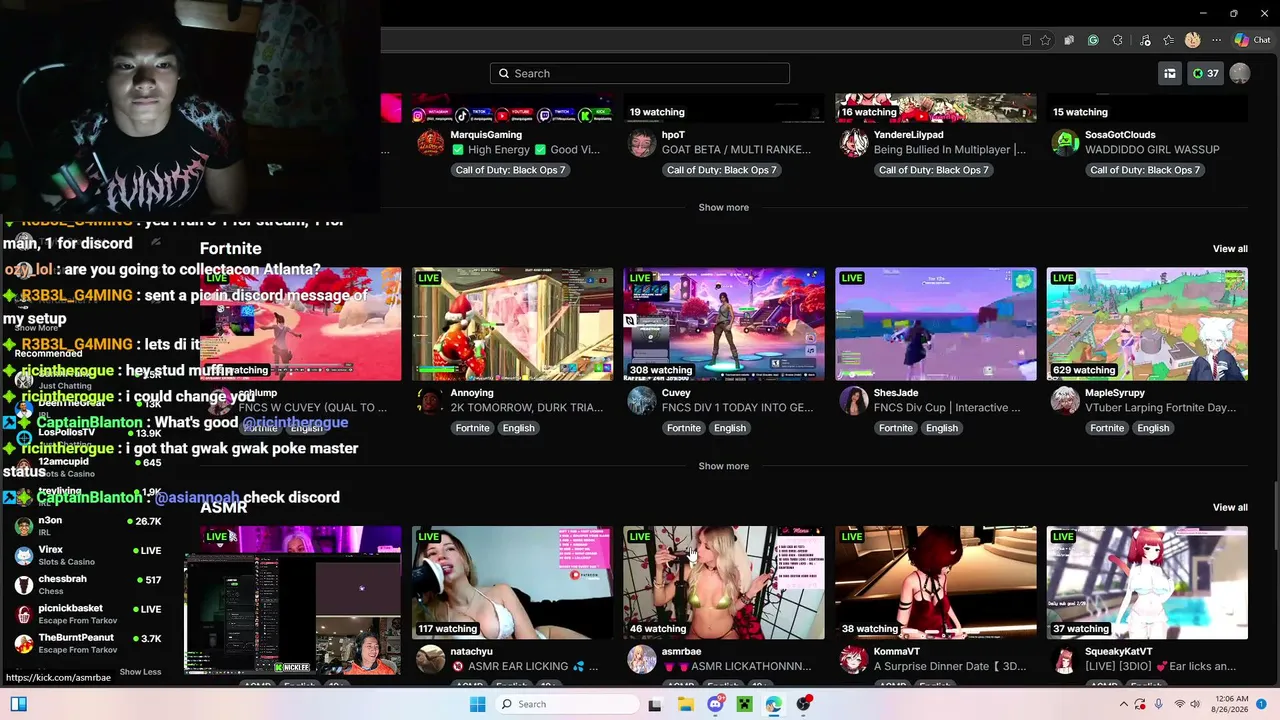Collapse the sidebar with Show Less
The image size is (1280, 720).
[x=140, y=672]
